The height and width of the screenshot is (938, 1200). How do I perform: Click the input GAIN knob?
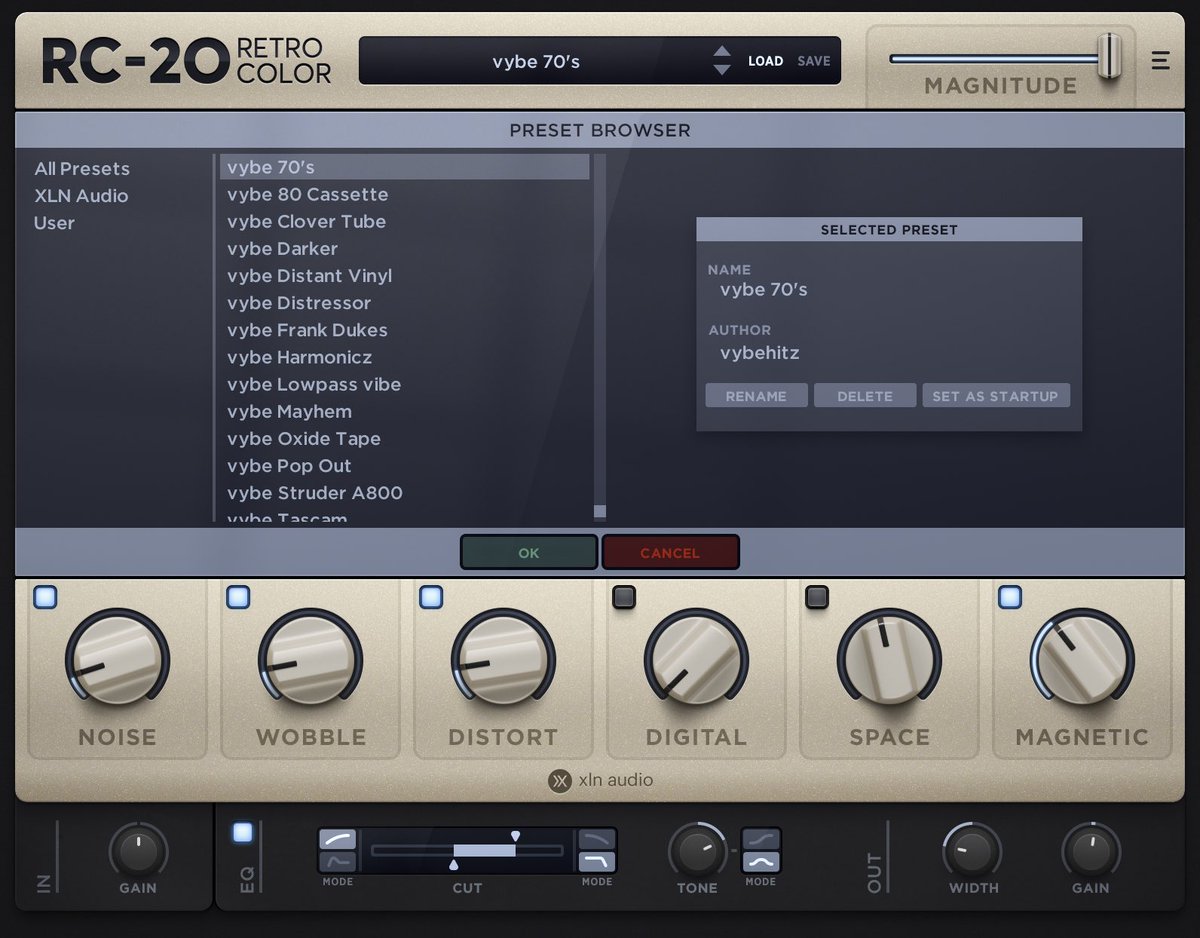(x=138, y=851)
